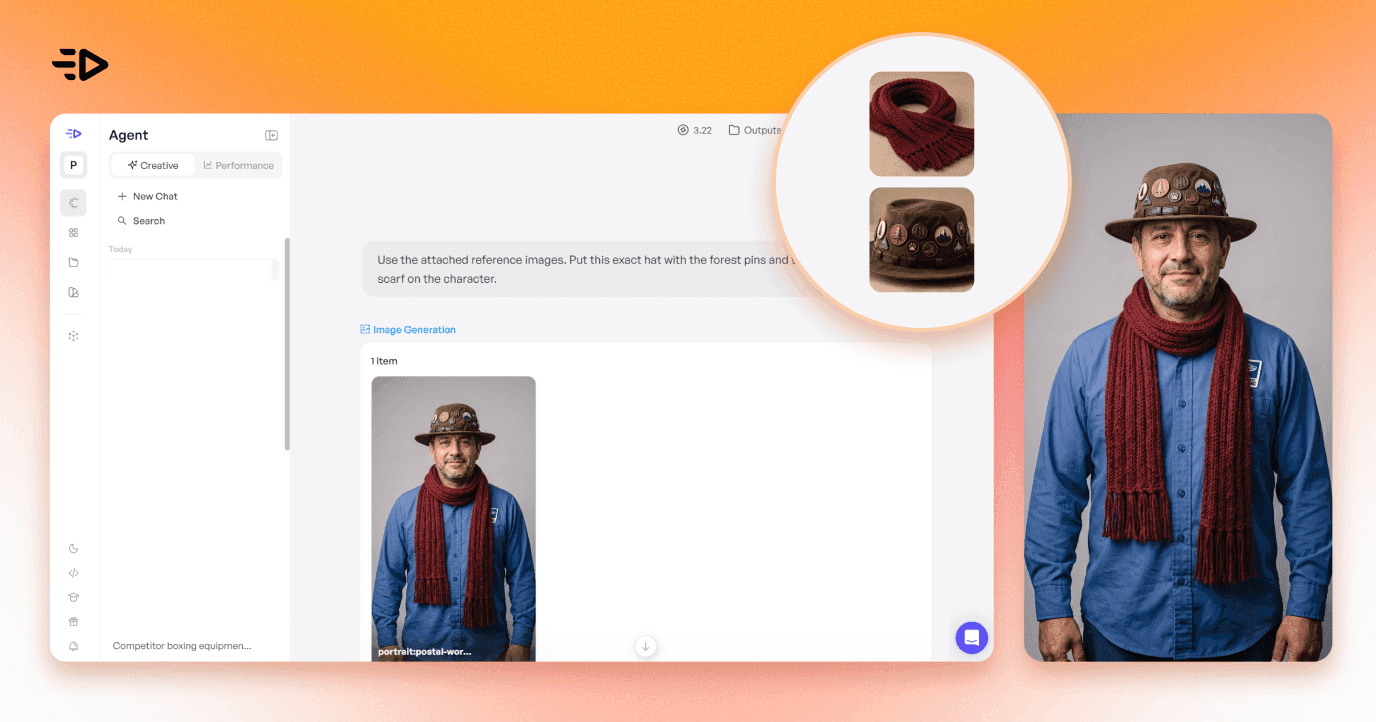Open the file icon in the sidebar
Viewport: 1376px width, 722px height.
pos(73,262)
